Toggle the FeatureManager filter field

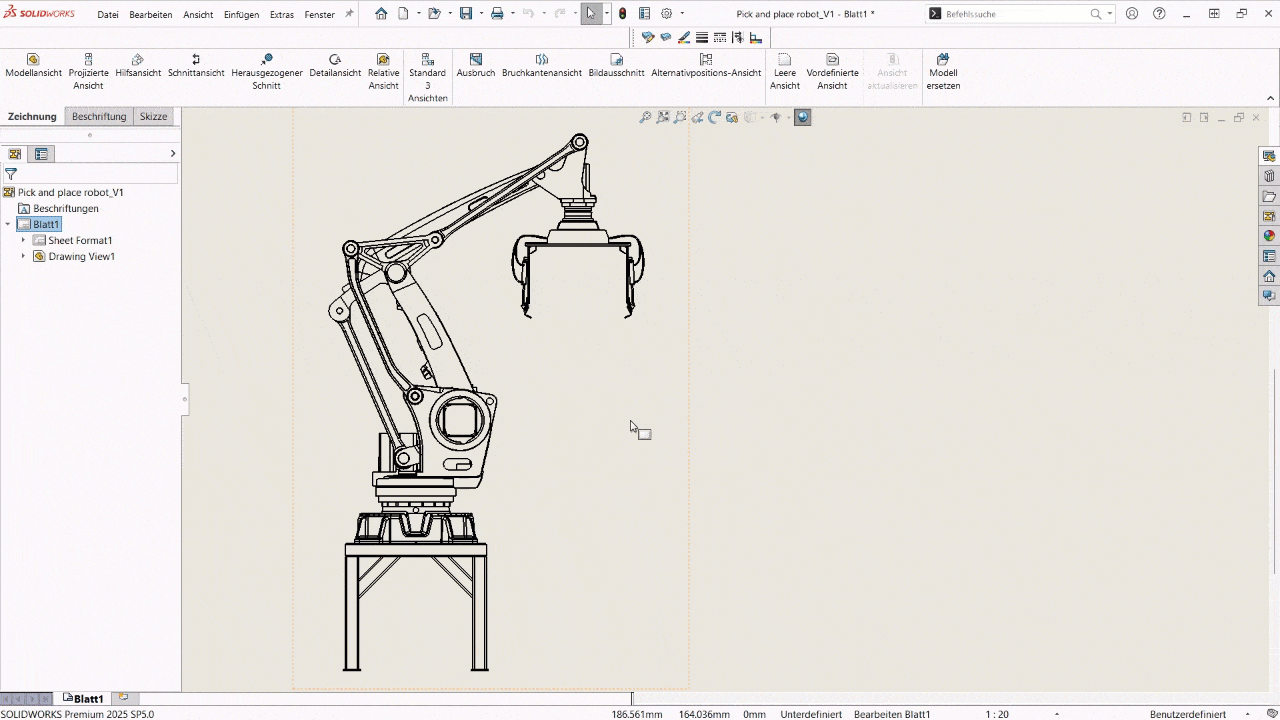[x=10, y=173]
